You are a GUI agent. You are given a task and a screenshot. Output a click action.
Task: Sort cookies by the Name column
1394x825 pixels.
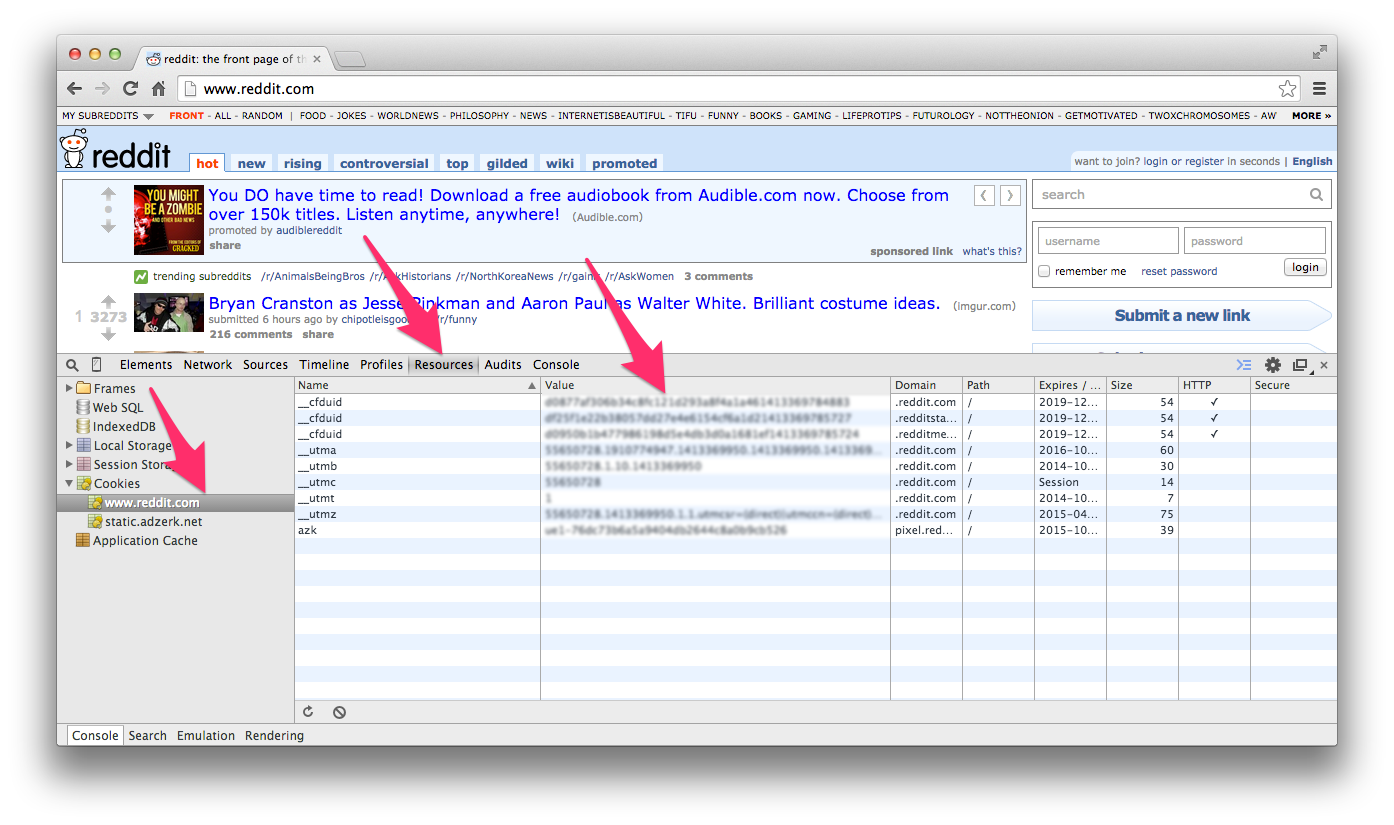[417, 385]
